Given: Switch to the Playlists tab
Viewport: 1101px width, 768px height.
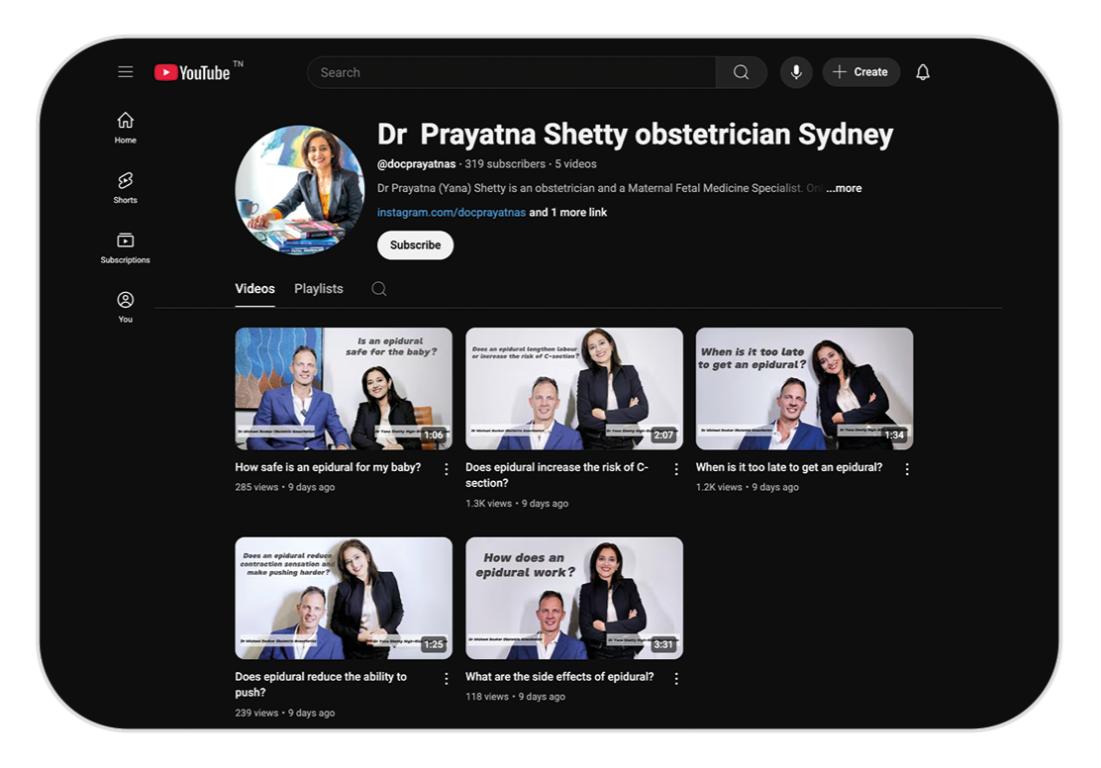Looking at the screenshot, I should pos(319,289).
